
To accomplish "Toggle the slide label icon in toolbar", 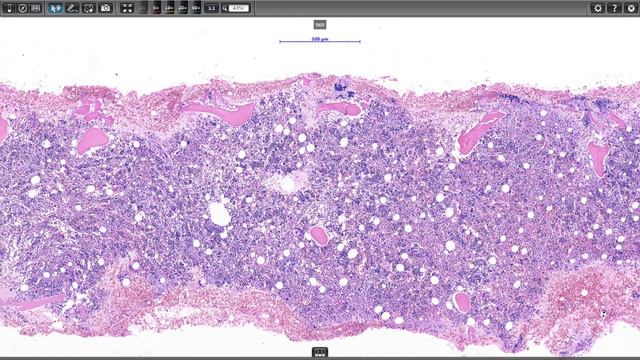I will coord(9,8).
